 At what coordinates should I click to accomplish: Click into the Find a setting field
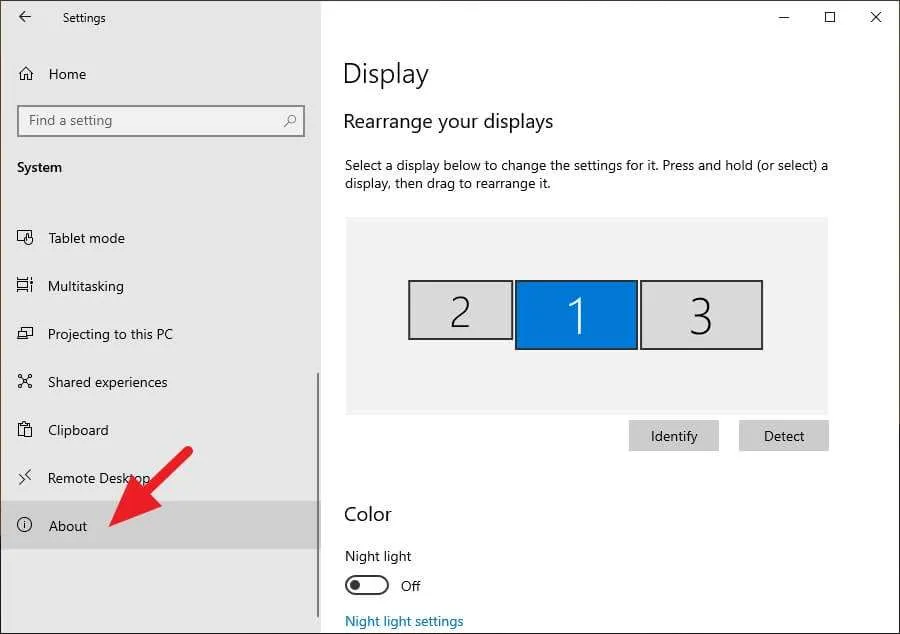coord(161,120)
